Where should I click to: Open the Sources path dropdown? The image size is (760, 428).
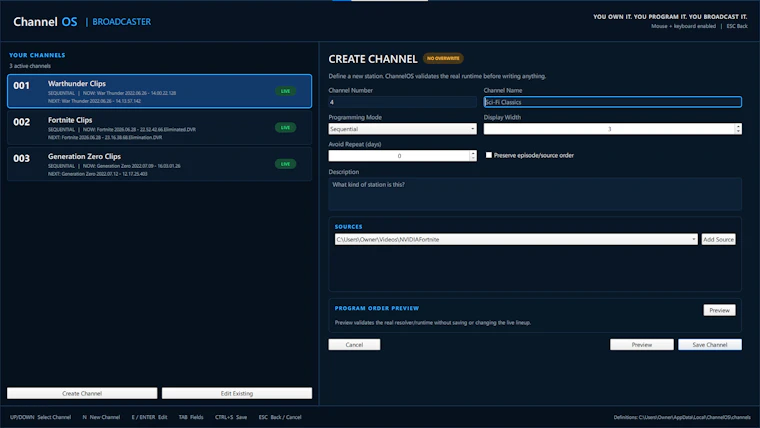coord(516,239)
